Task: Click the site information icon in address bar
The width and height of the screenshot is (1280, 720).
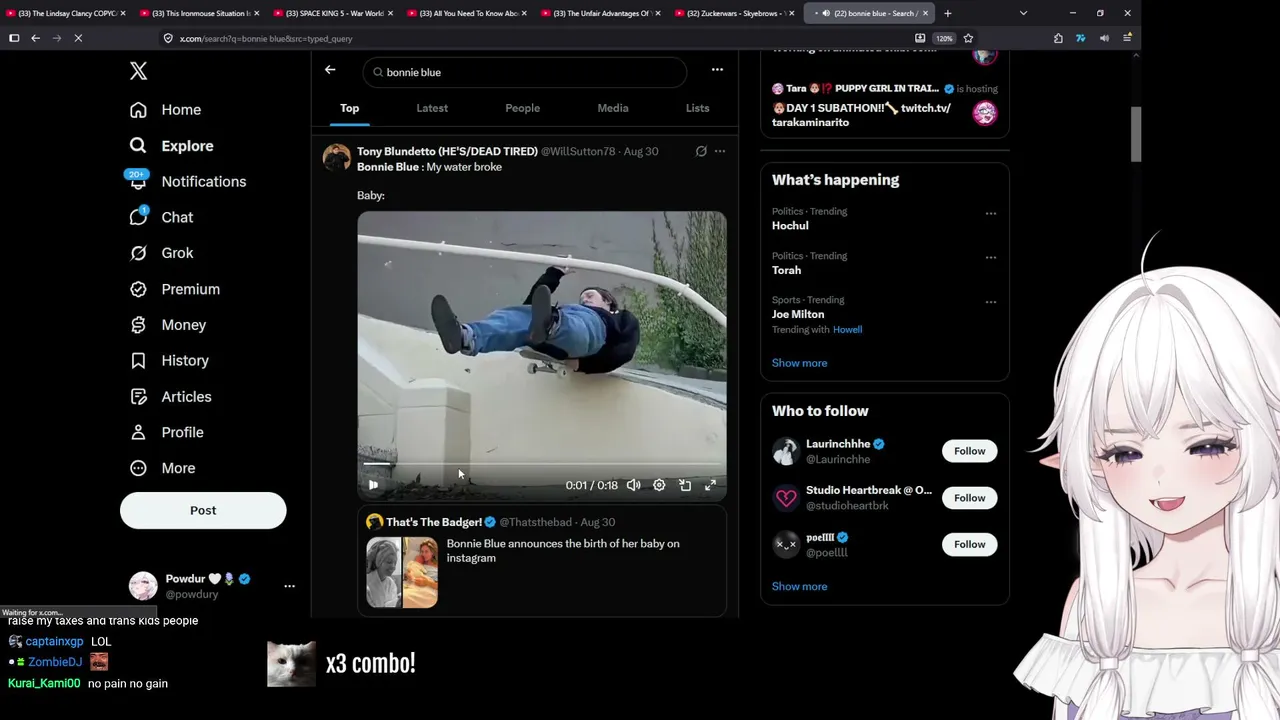Action: tap(168, 38)
